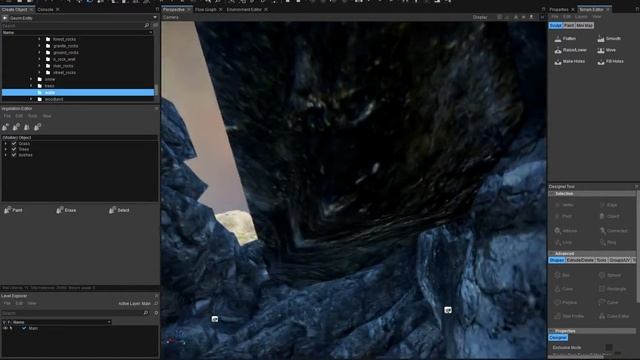Click the first Vegetation Editor toolbar icon
Screen dimensions: 640x360
pos(5,127)
